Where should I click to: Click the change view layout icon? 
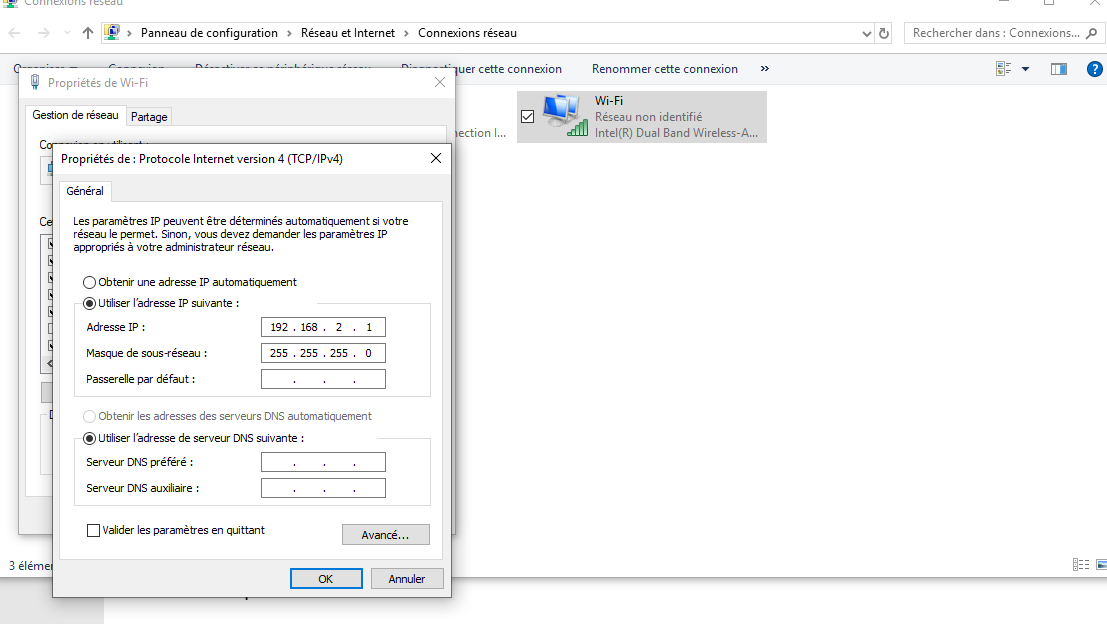pyautogui.click(x=1004, y=69)
